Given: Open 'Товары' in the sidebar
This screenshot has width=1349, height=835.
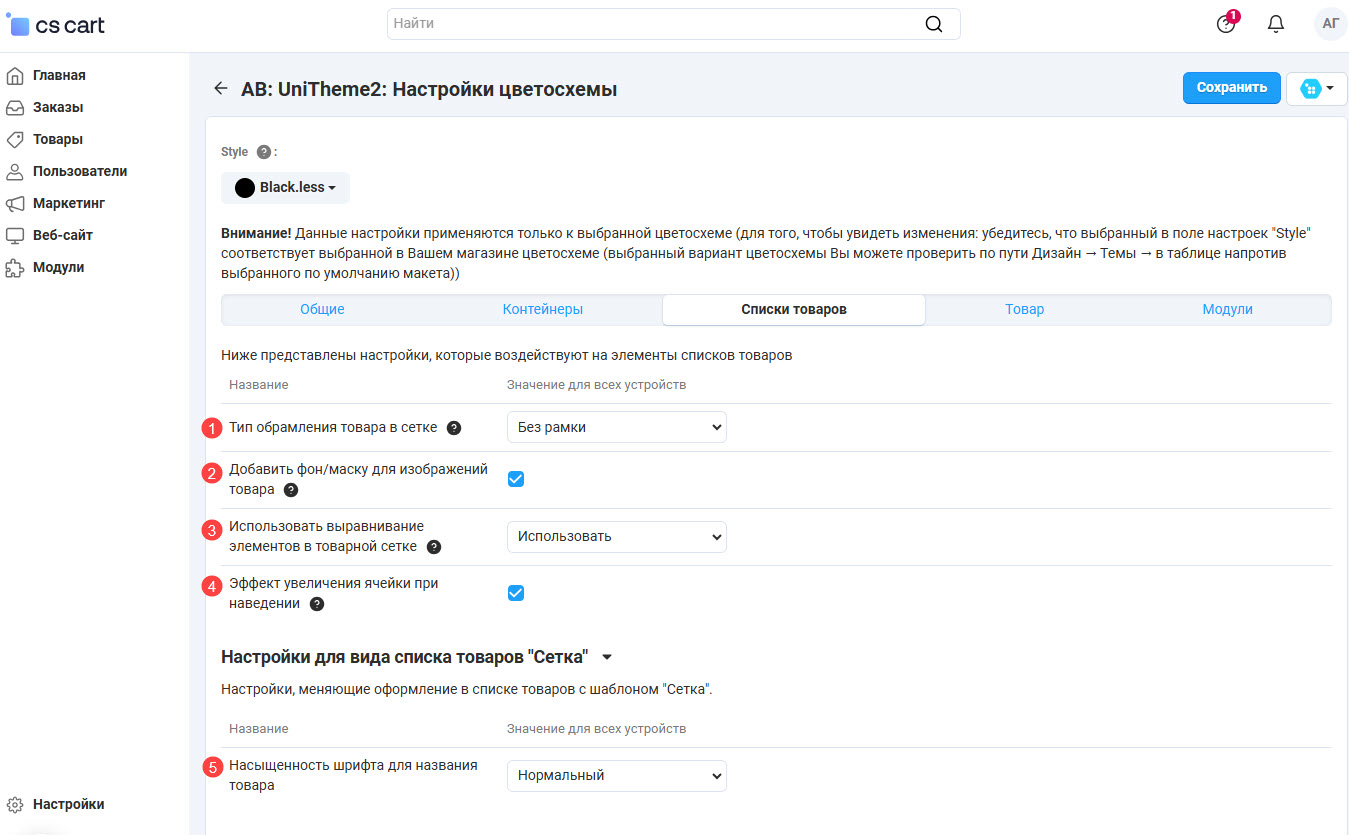Looking at the screenshot, I should pyautogui.click(x=57, y=139).
